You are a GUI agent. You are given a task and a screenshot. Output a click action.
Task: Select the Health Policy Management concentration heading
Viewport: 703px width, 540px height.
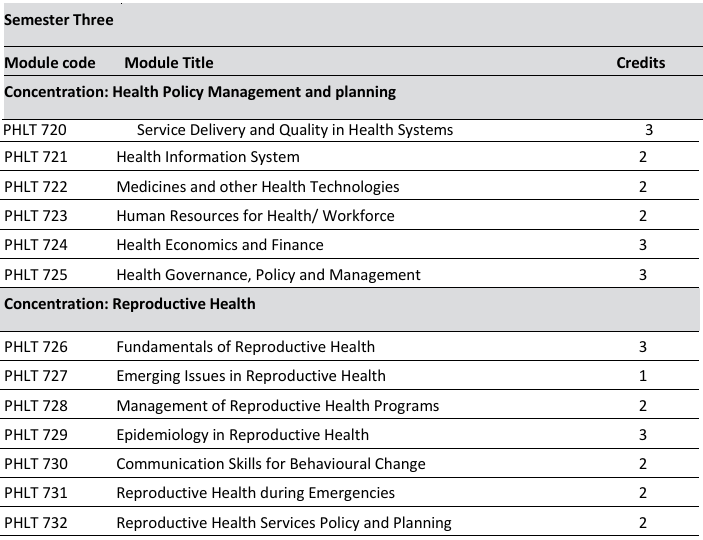[x=200, y=92]
